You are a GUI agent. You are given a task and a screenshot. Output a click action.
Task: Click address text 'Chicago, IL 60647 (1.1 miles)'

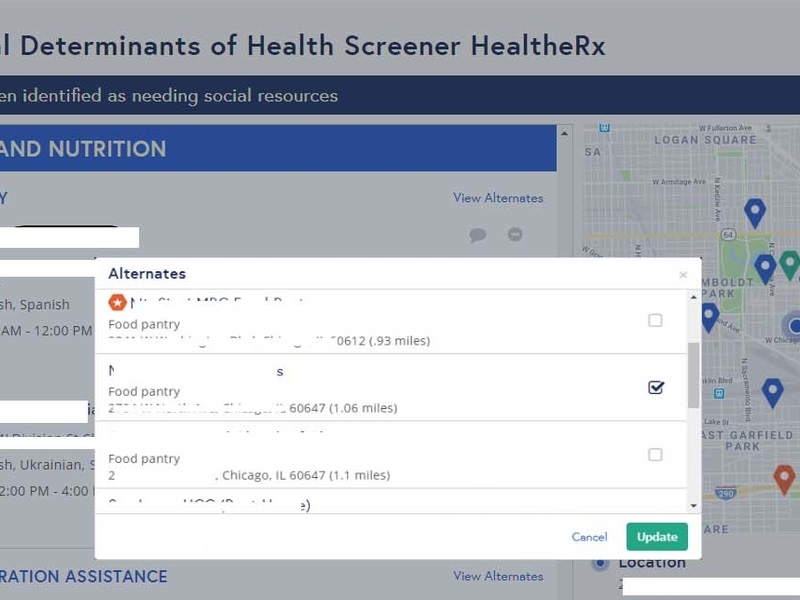[306, 476]
